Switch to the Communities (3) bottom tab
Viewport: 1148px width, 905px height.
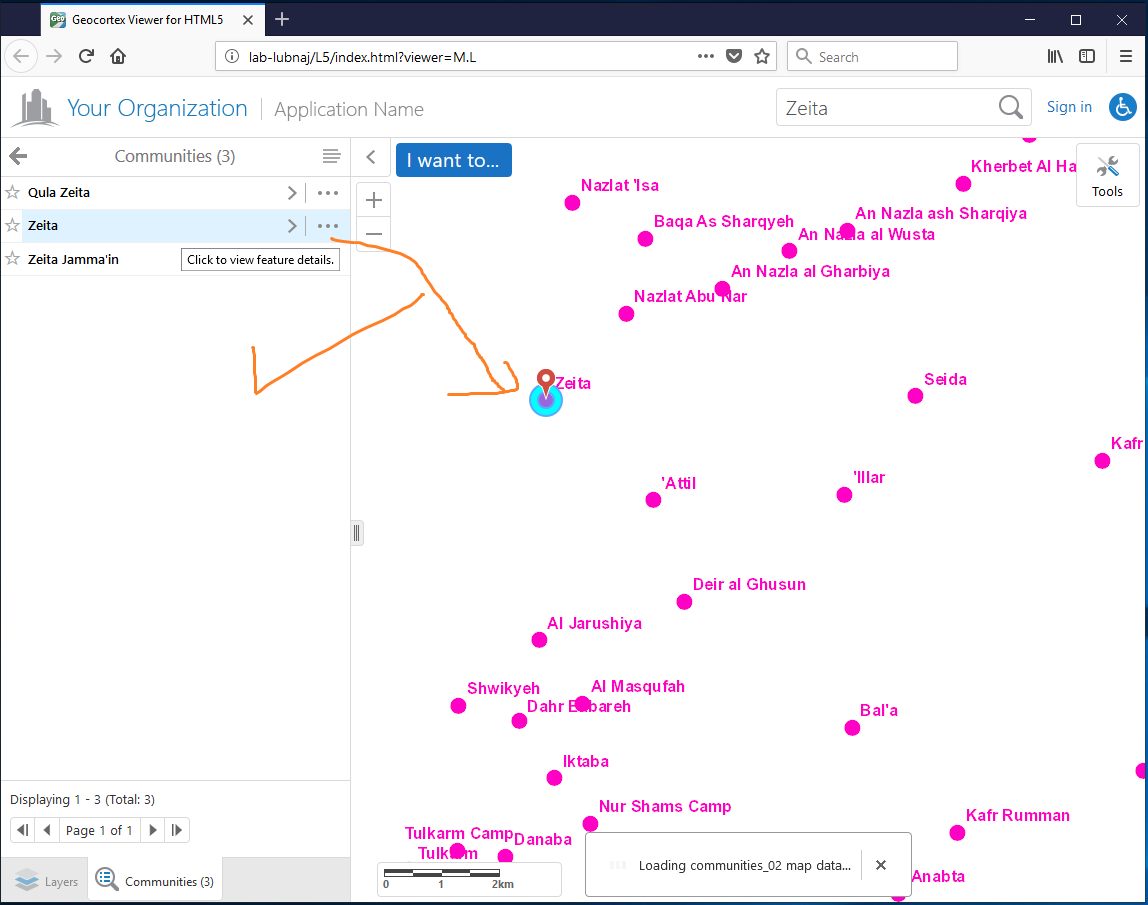(155, 880)
